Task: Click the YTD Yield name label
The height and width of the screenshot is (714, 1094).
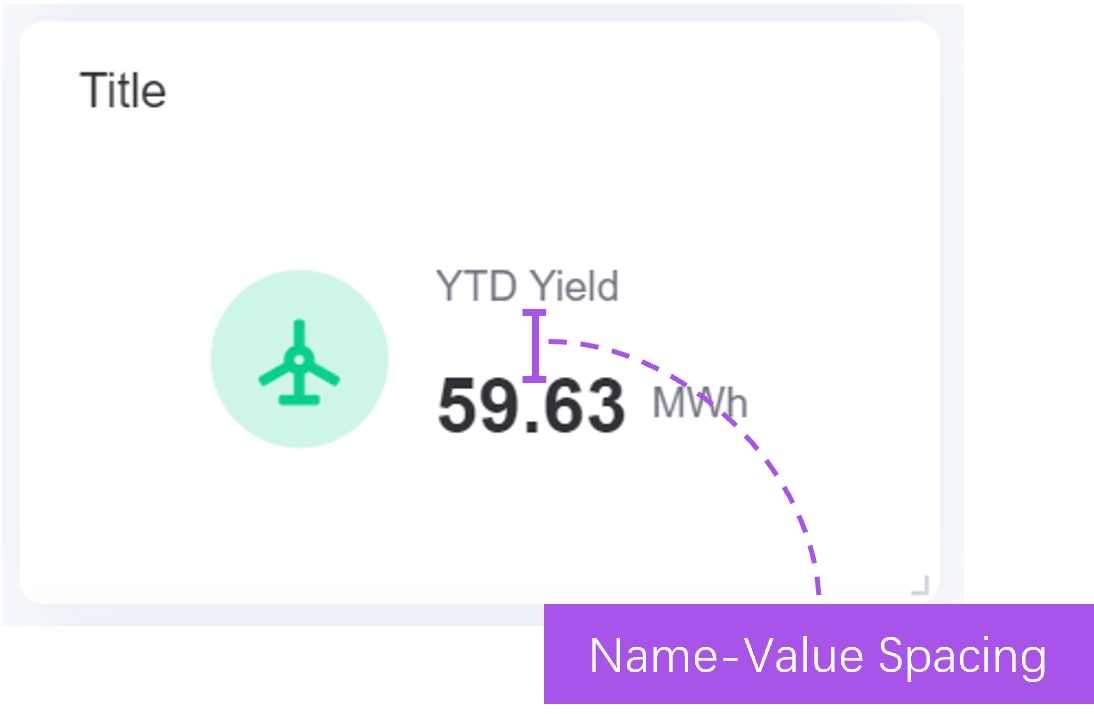Action: tap(527, 287)
